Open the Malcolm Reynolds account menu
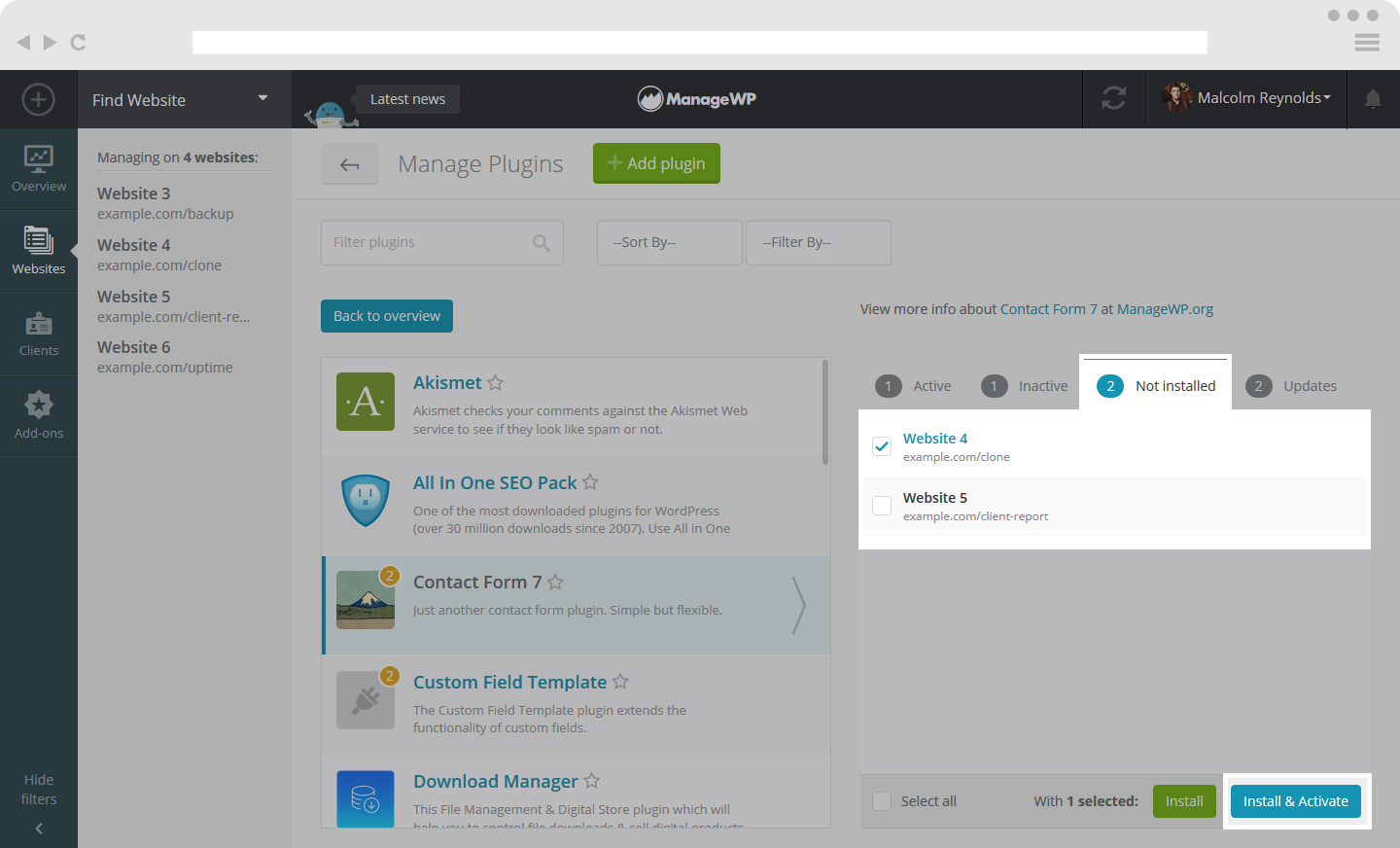The image size is (1400, 848). [1264, 98]
